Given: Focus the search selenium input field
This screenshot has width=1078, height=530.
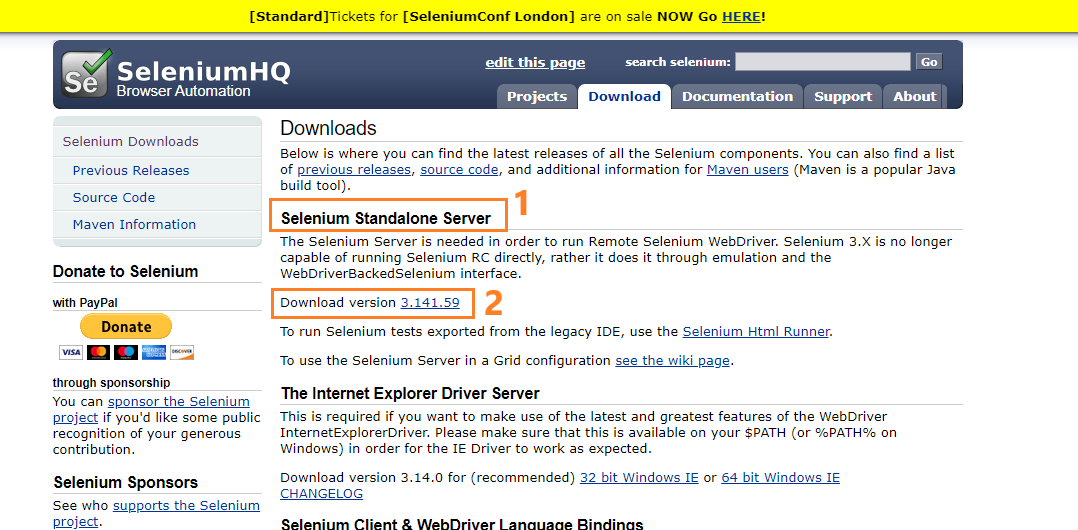Looking at the screenshot, I should [x=823, y=62].
